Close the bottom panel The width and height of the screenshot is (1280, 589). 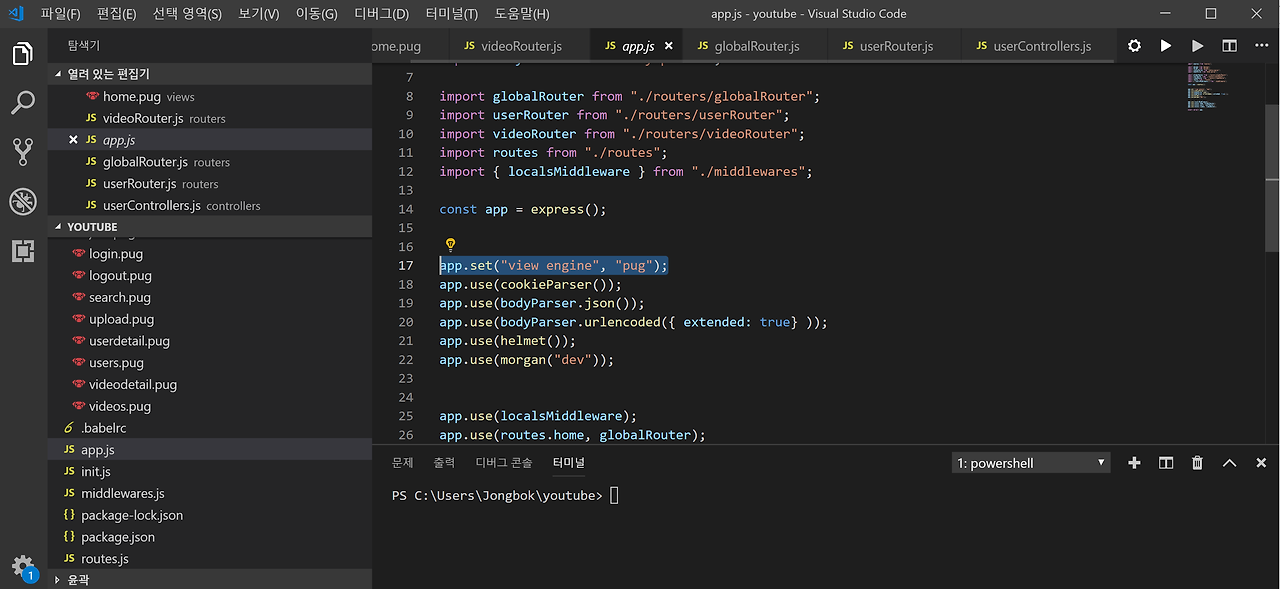(x=1261, y=463)
